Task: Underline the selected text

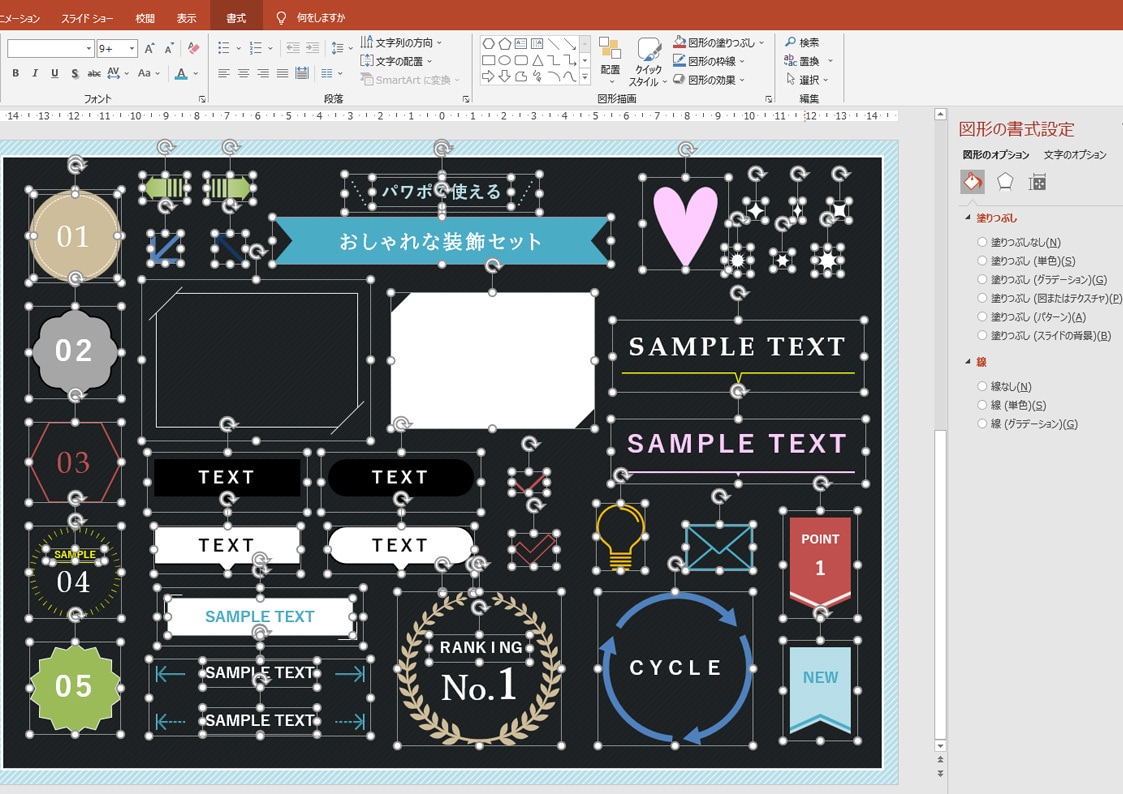Action: [x=54, y=73]
